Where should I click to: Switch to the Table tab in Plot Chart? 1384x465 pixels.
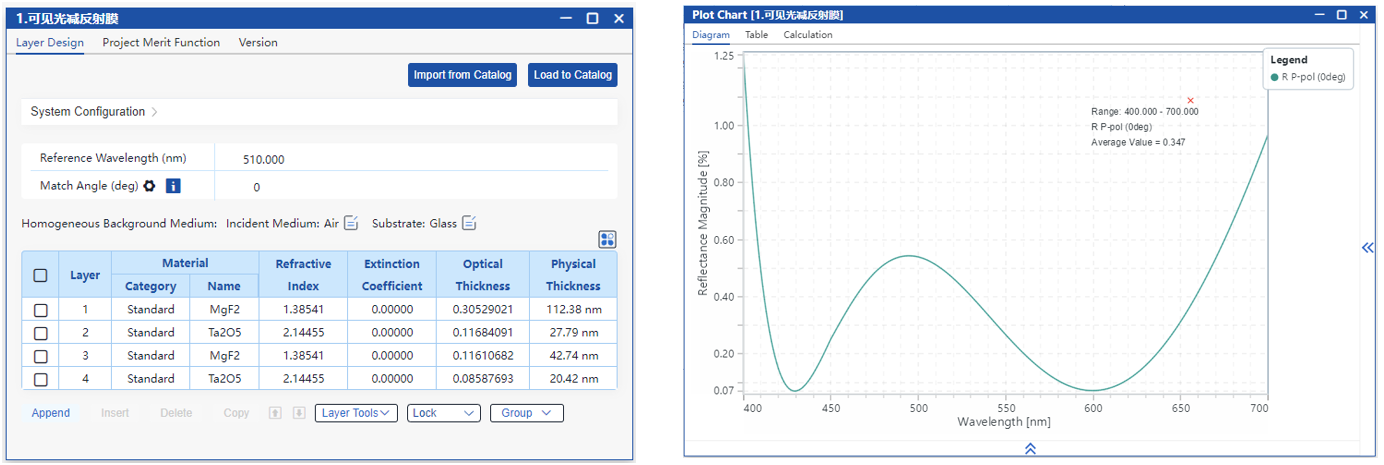point(756,35)
